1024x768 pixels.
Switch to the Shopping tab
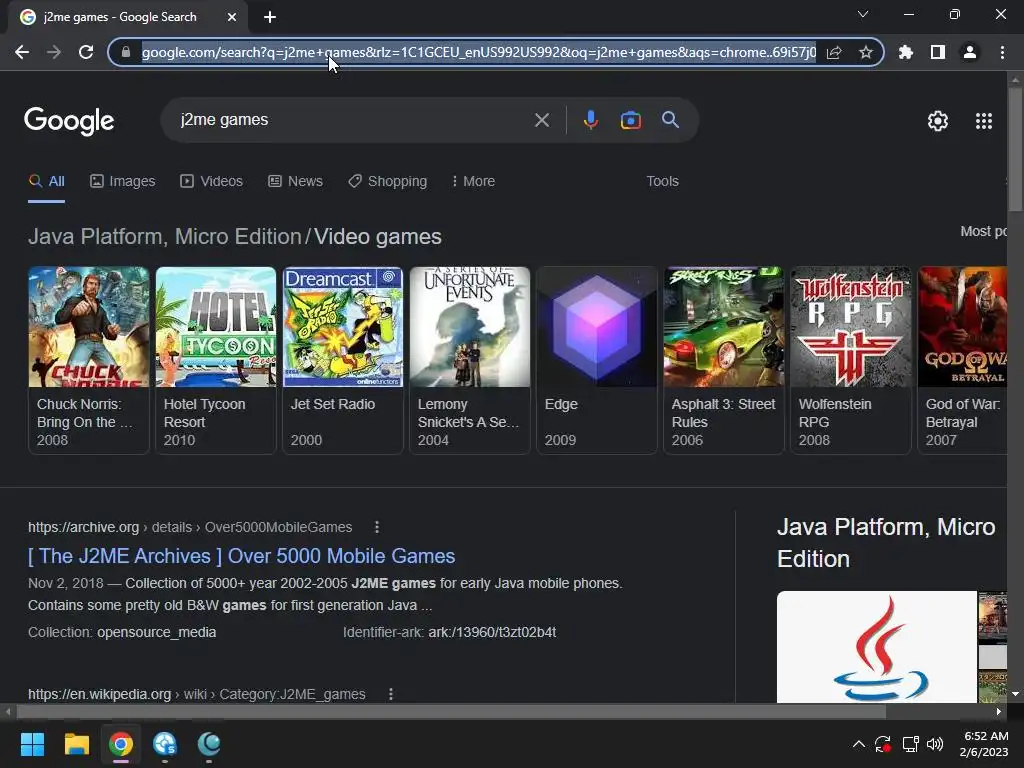pyautogui.click(x=387, y=182)
